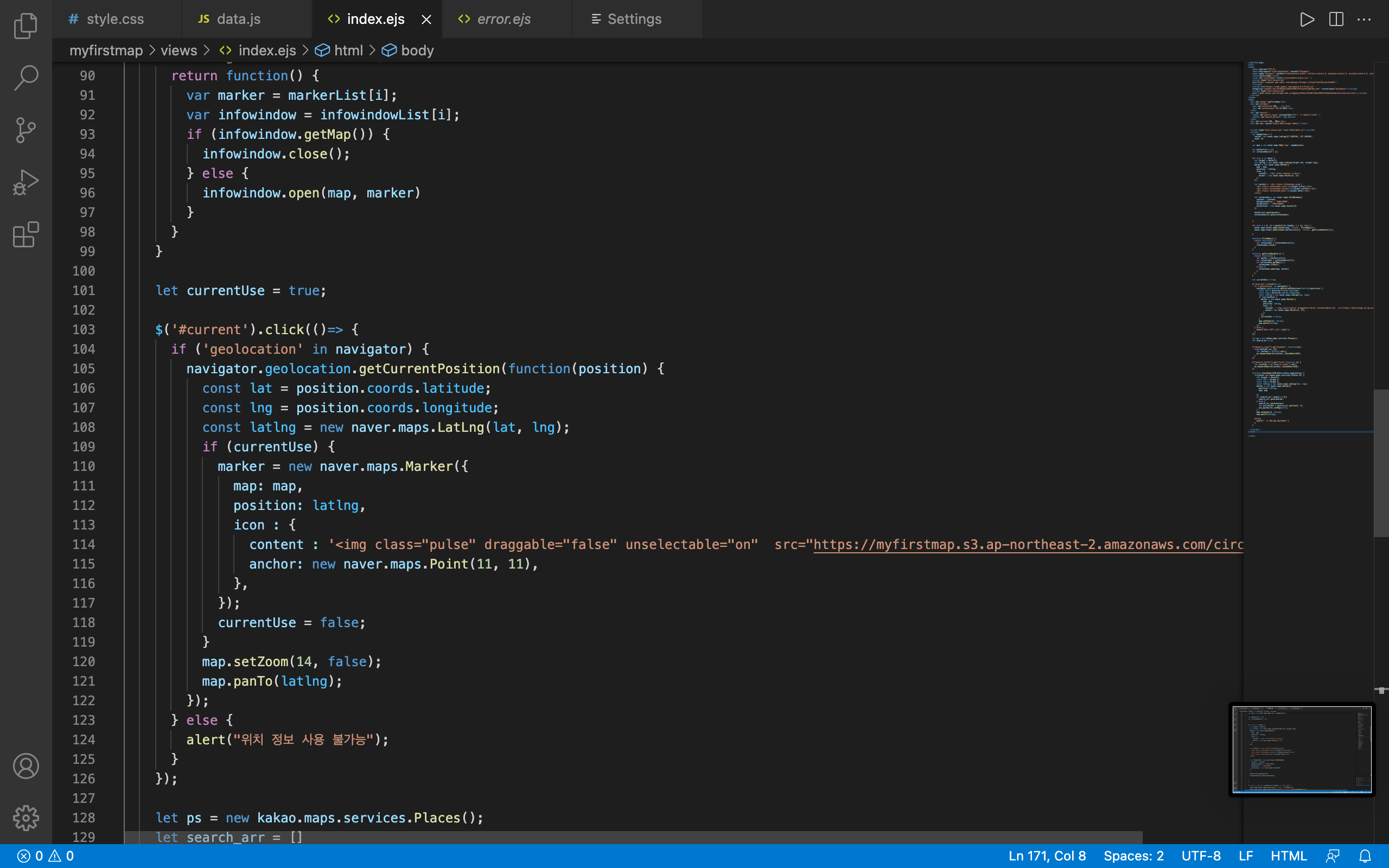Open the Manage gear menu
Screen dimensions: 1389x868
coord(26,818)
